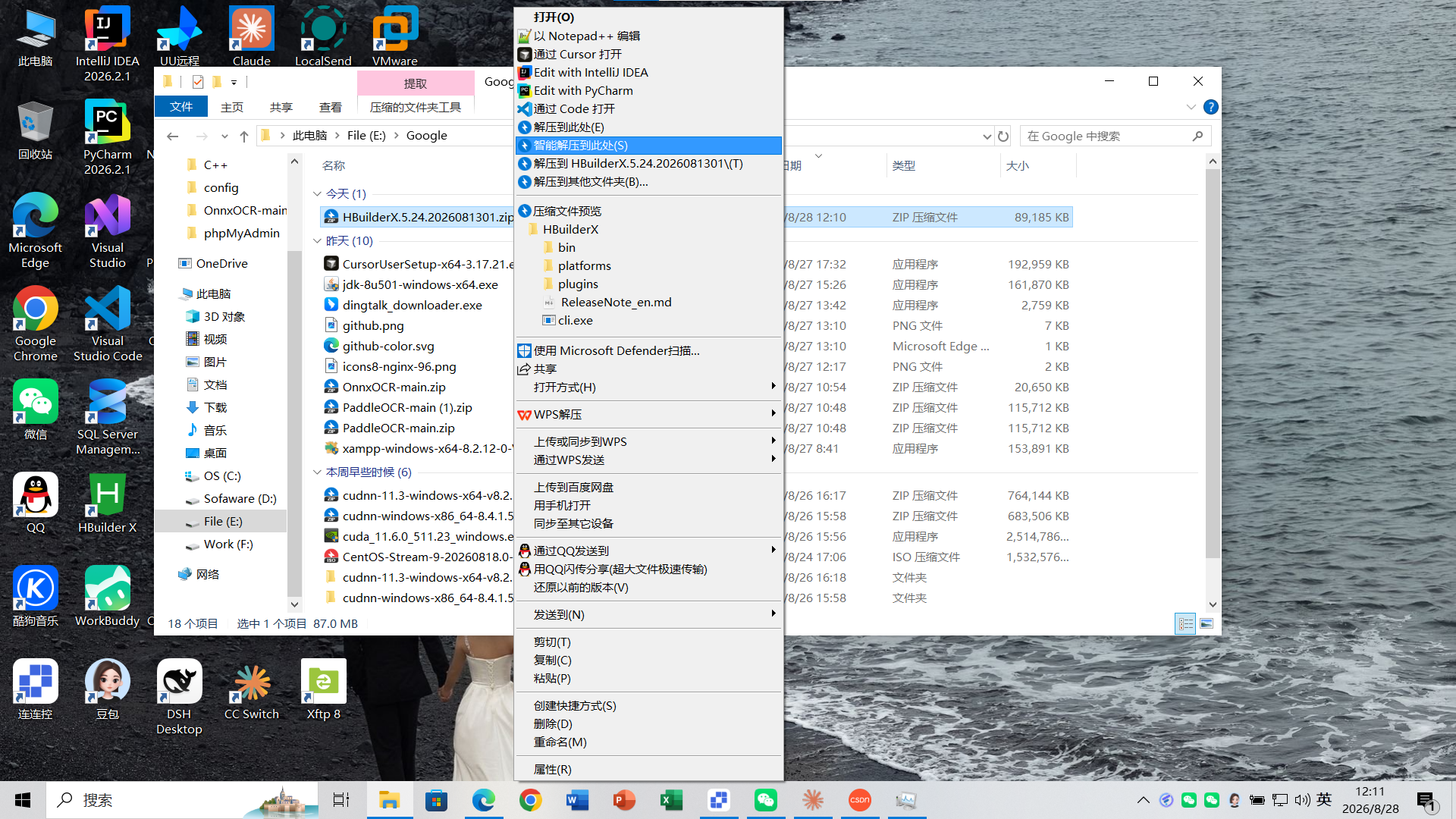Open the SQL Server Management desktop icon
The image size is (1456, 819).
click(x=107, y=417)
